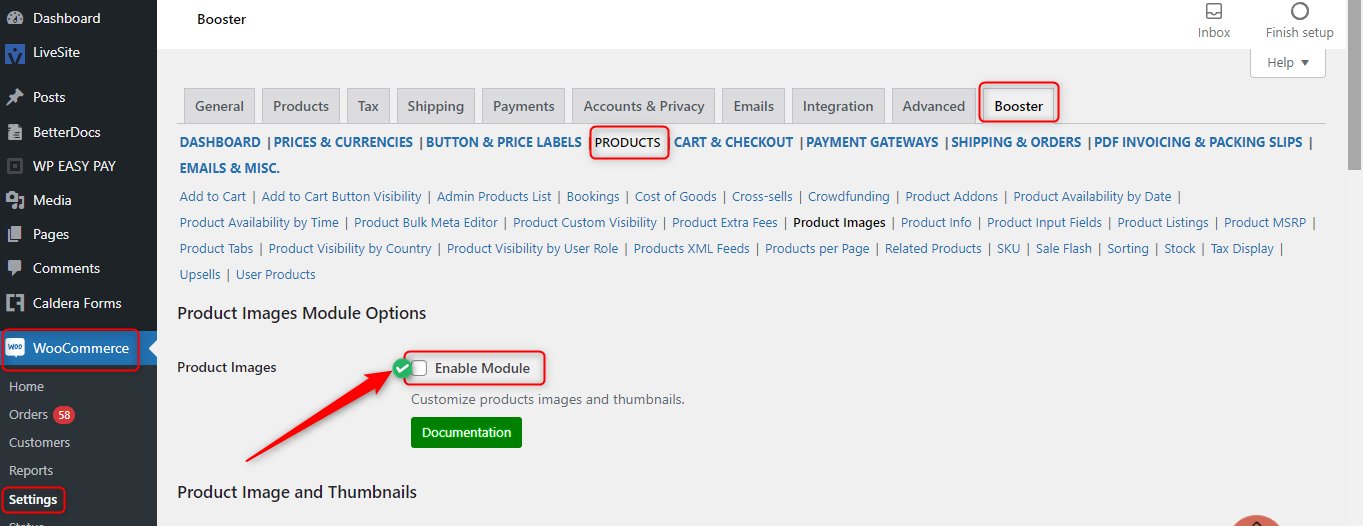Viewport: 1363px width, 526px height.
Task: Open Product MSRP link
Action: pos(1266,222)
